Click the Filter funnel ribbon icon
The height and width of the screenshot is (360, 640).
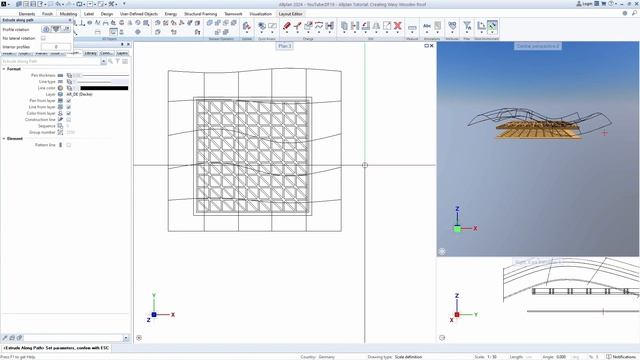(x=467, y=26)
